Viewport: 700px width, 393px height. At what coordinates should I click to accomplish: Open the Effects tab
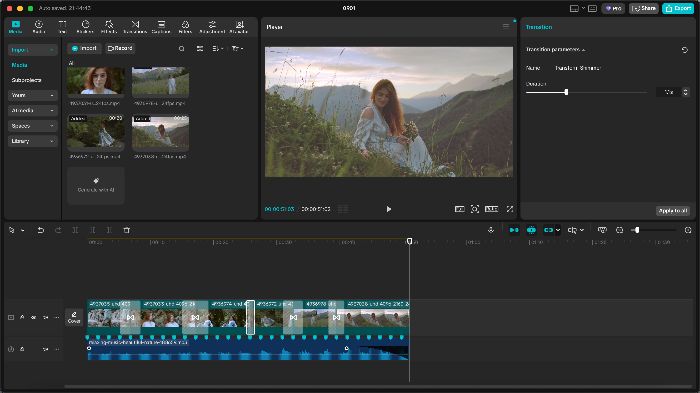coord(109,27)
